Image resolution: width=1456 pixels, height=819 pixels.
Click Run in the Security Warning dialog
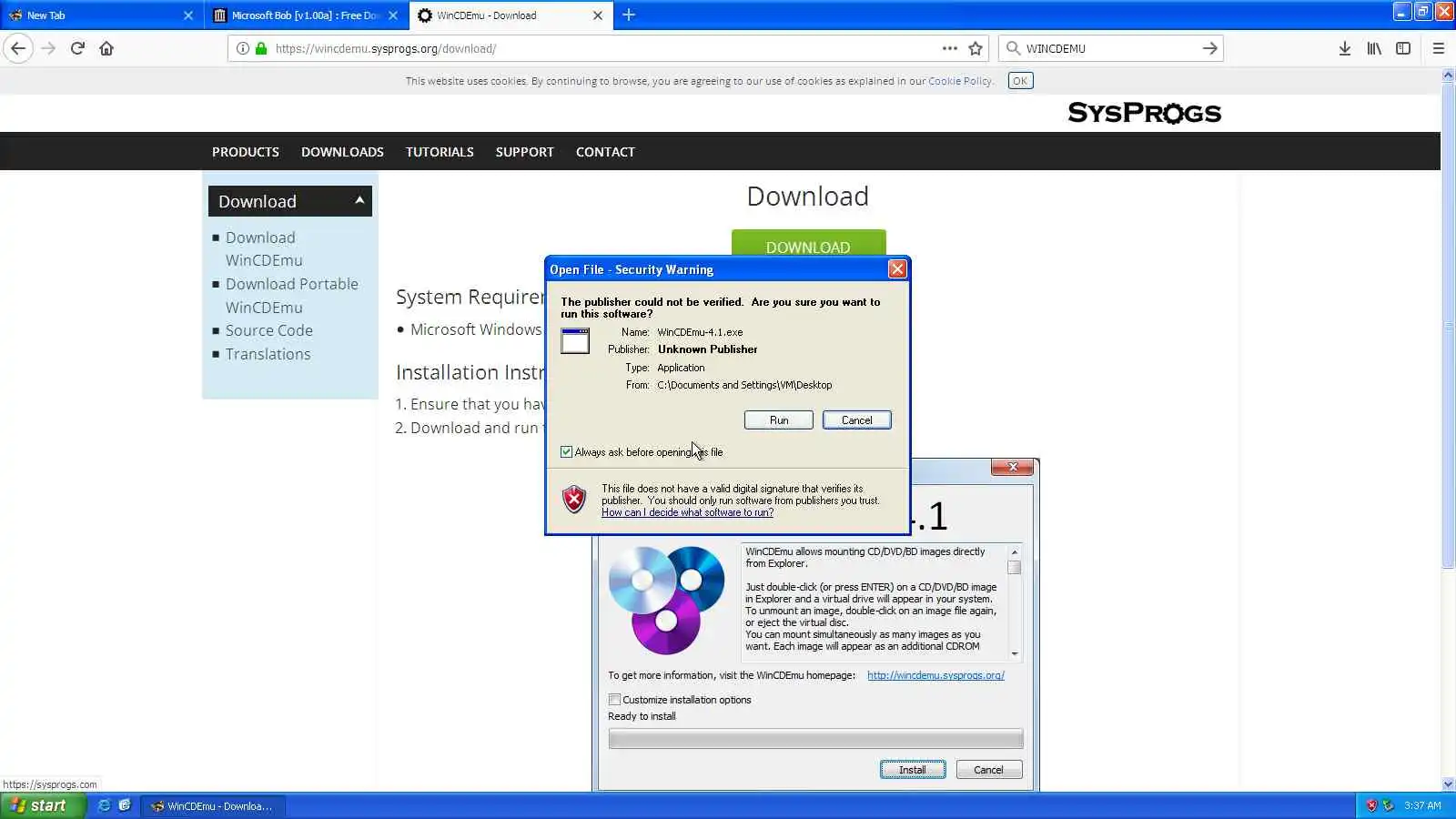tap(779, 420)
